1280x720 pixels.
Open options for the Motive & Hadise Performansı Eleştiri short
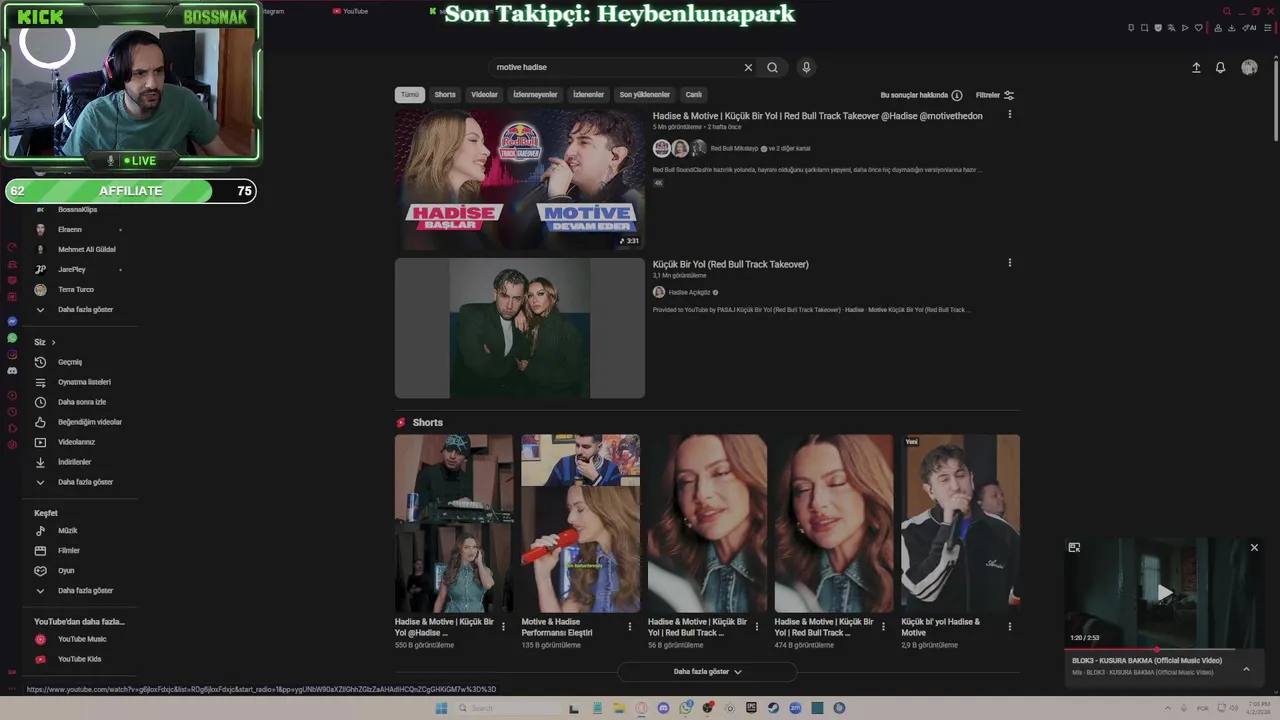click(630, 627)
